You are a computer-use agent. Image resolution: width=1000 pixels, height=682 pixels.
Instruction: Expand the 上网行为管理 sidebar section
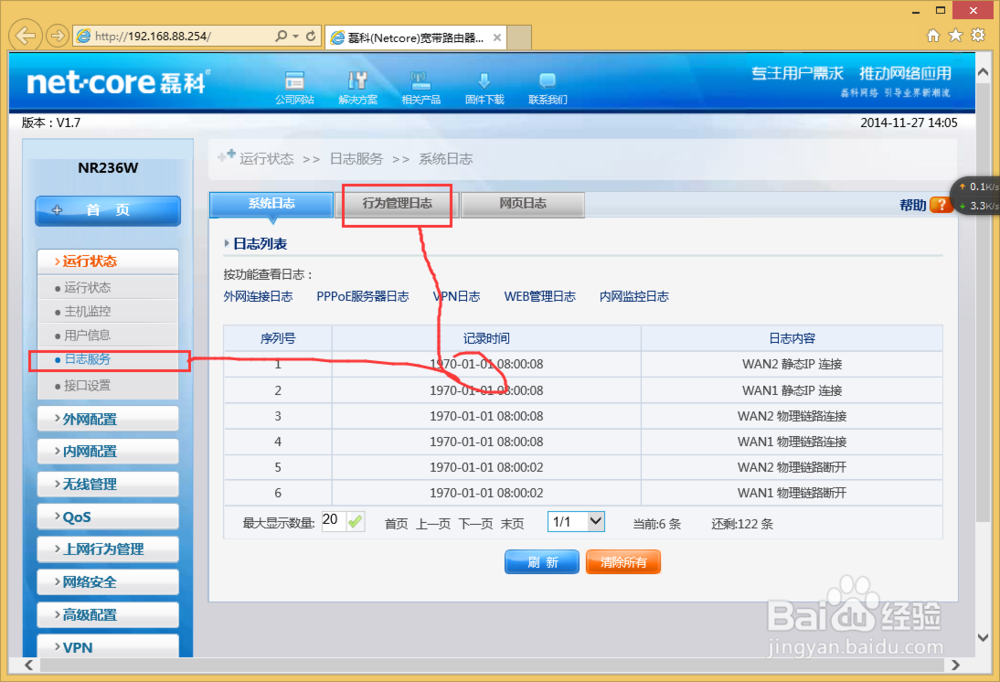pyautogui.click(x=107, y=549)
